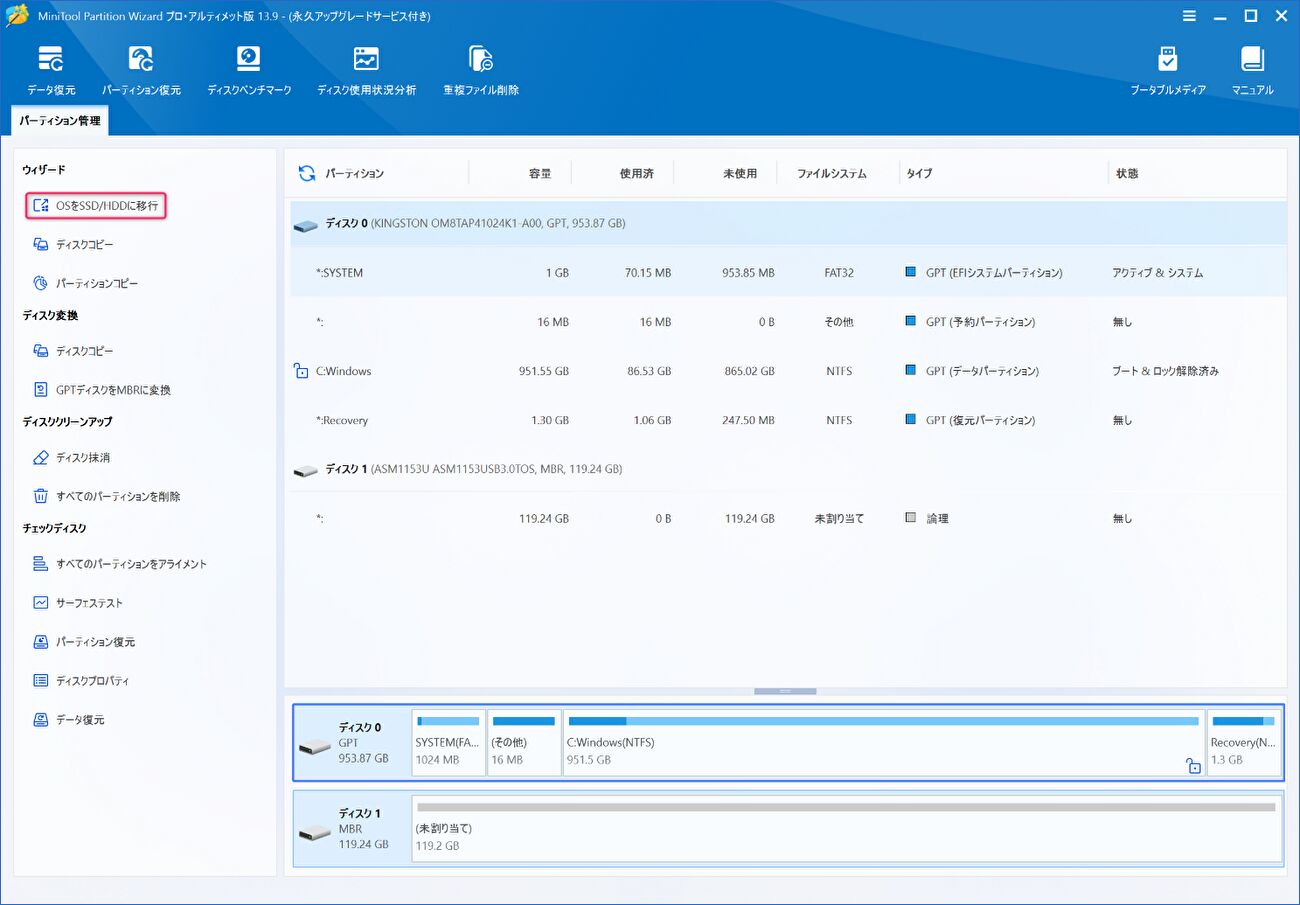
Task: Select ディスク 1 MBR header in disk map
Action: click(352, 829)
